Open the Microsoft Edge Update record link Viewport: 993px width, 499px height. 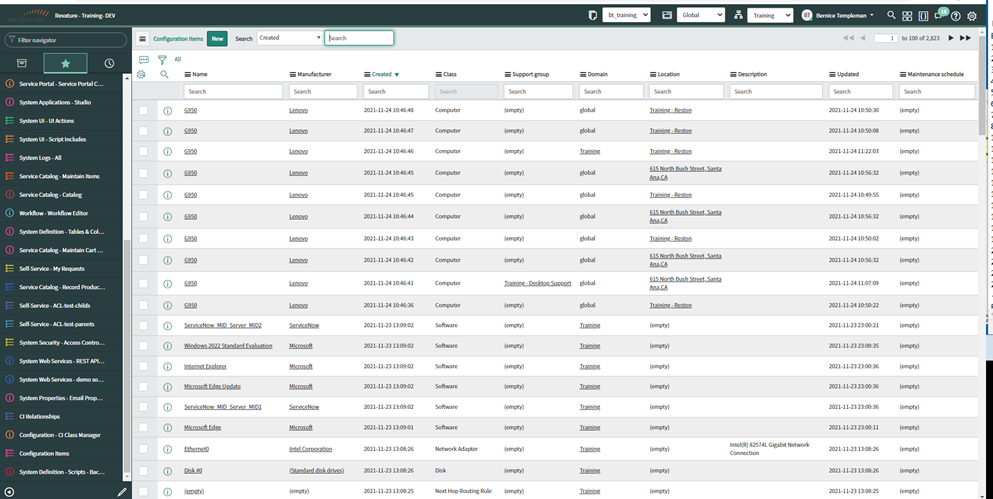[x=212, y=386]
